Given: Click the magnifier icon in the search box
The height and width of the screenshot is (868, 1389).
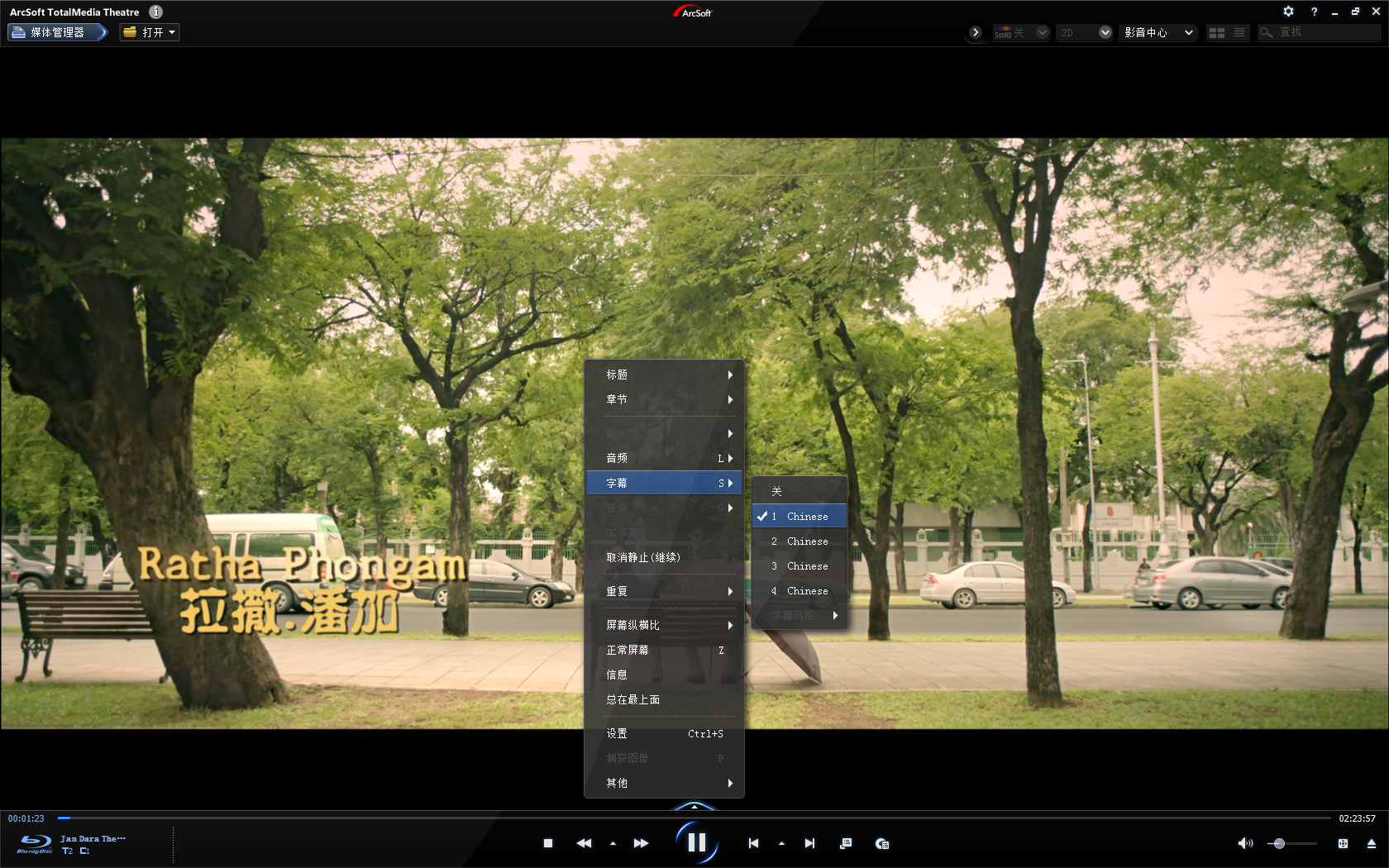Looking at the screenshot, I should tap(1266, 32).
